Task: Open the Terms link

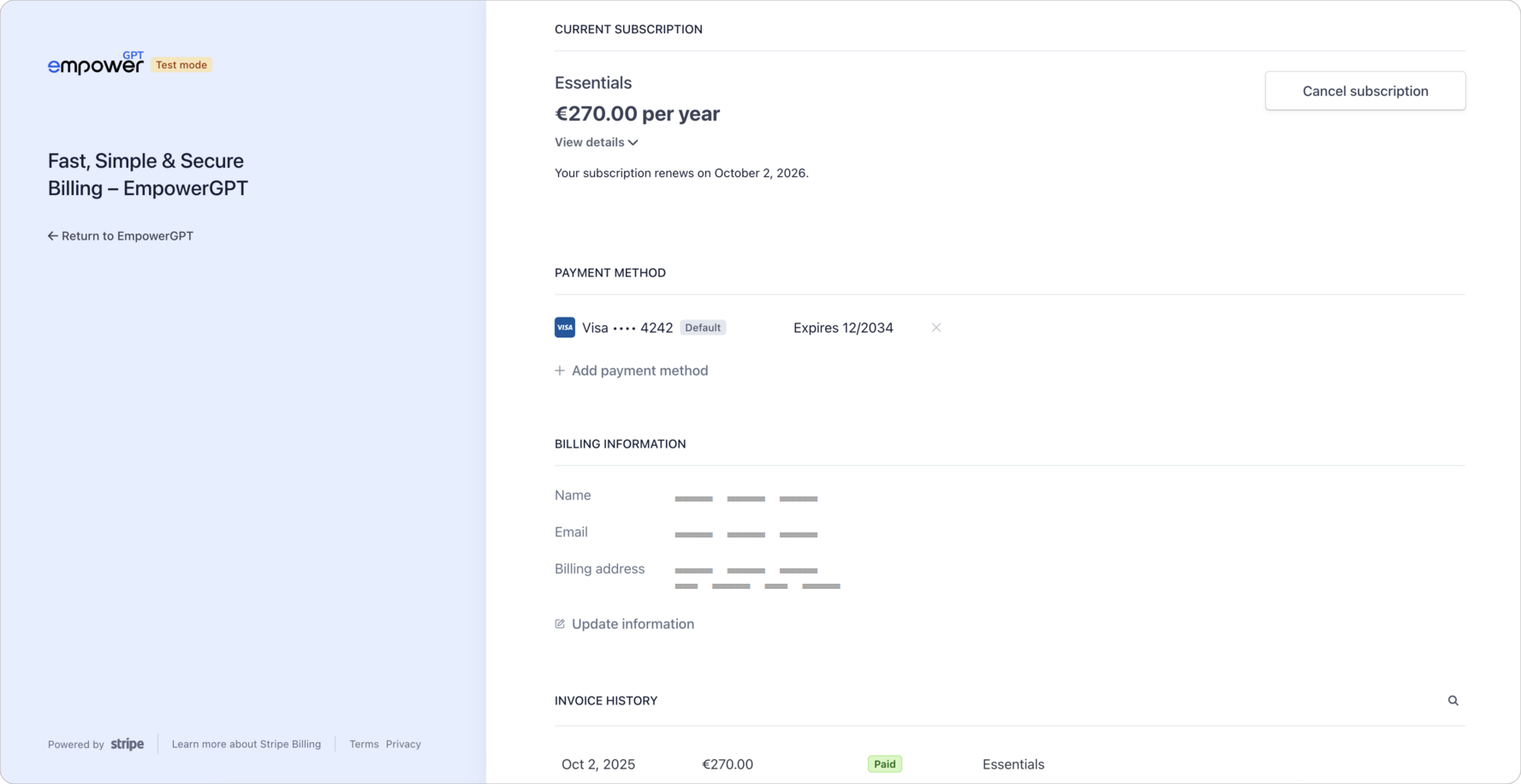Action: [364, 745]
